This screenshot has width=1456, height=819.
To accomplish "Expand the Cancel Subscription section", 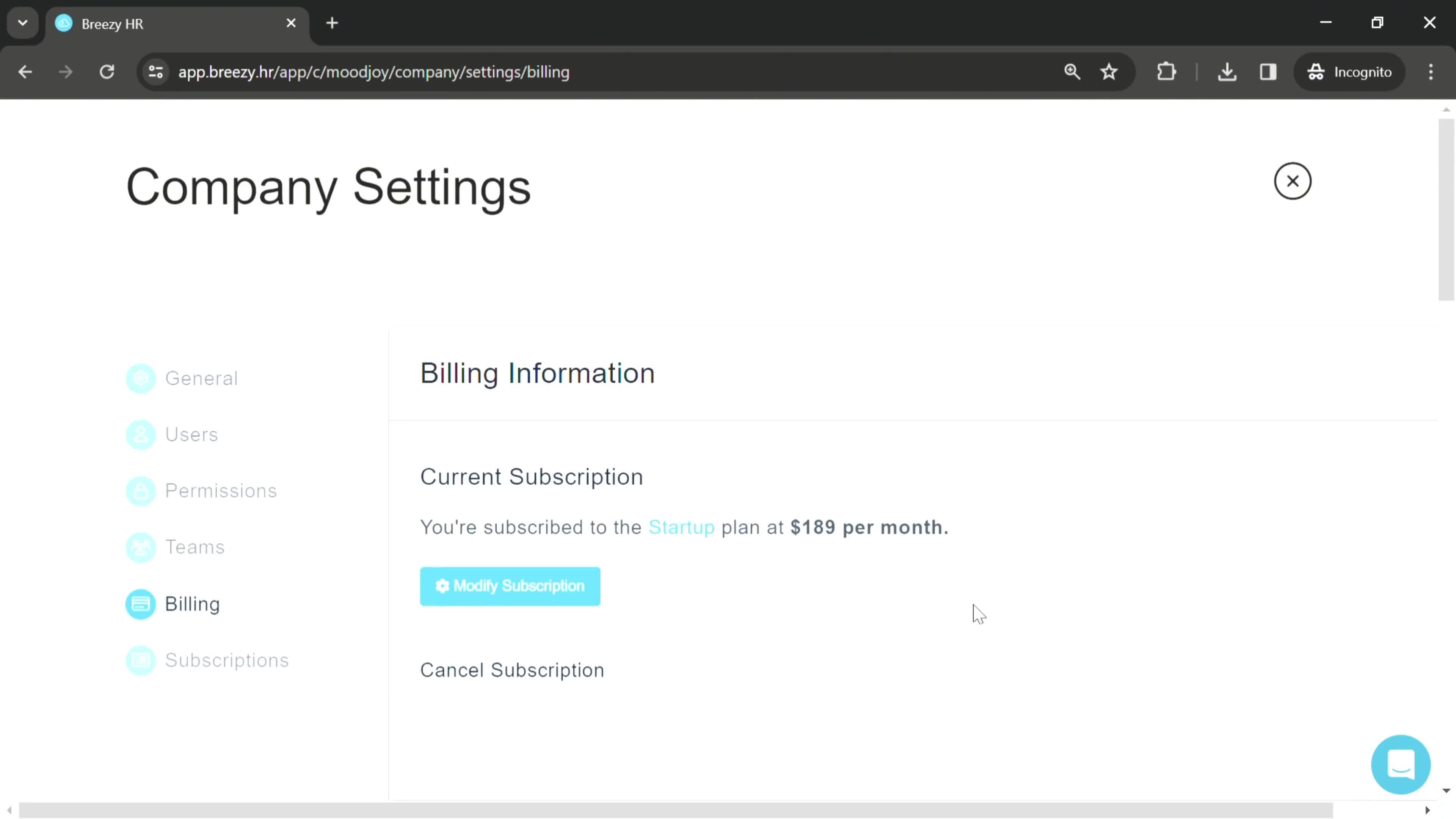I will 512,669.
